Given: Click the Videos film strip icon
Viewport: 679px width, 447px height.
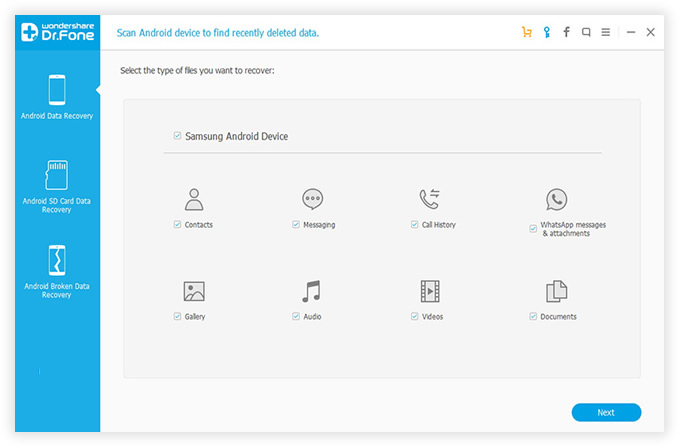Looking at the screenshot, I should click(x=430, y=291).
